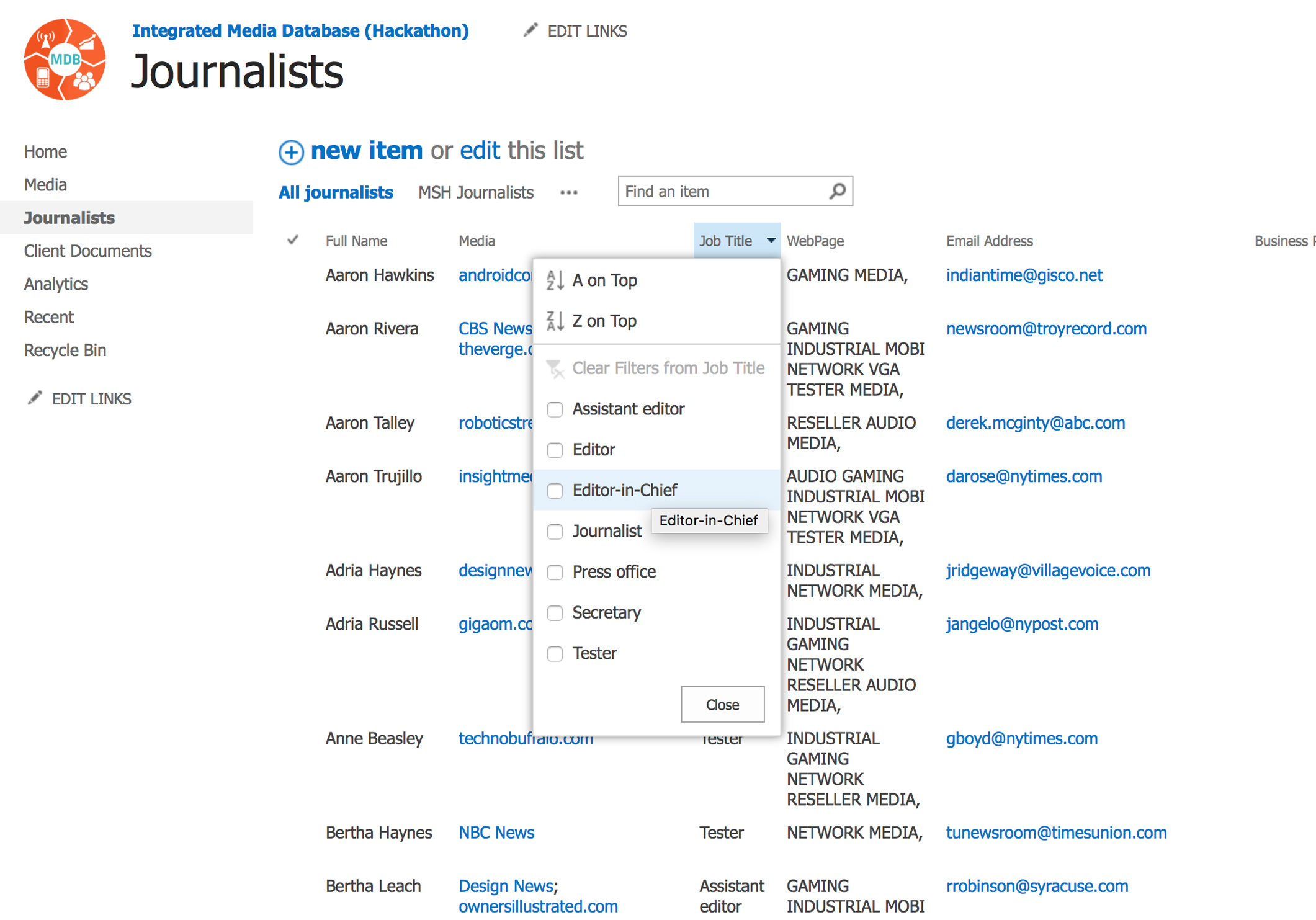Open the views ellipsis menu
This screenshot has width=1316, height=920.
pyautogui.click(x=568, y=193)
